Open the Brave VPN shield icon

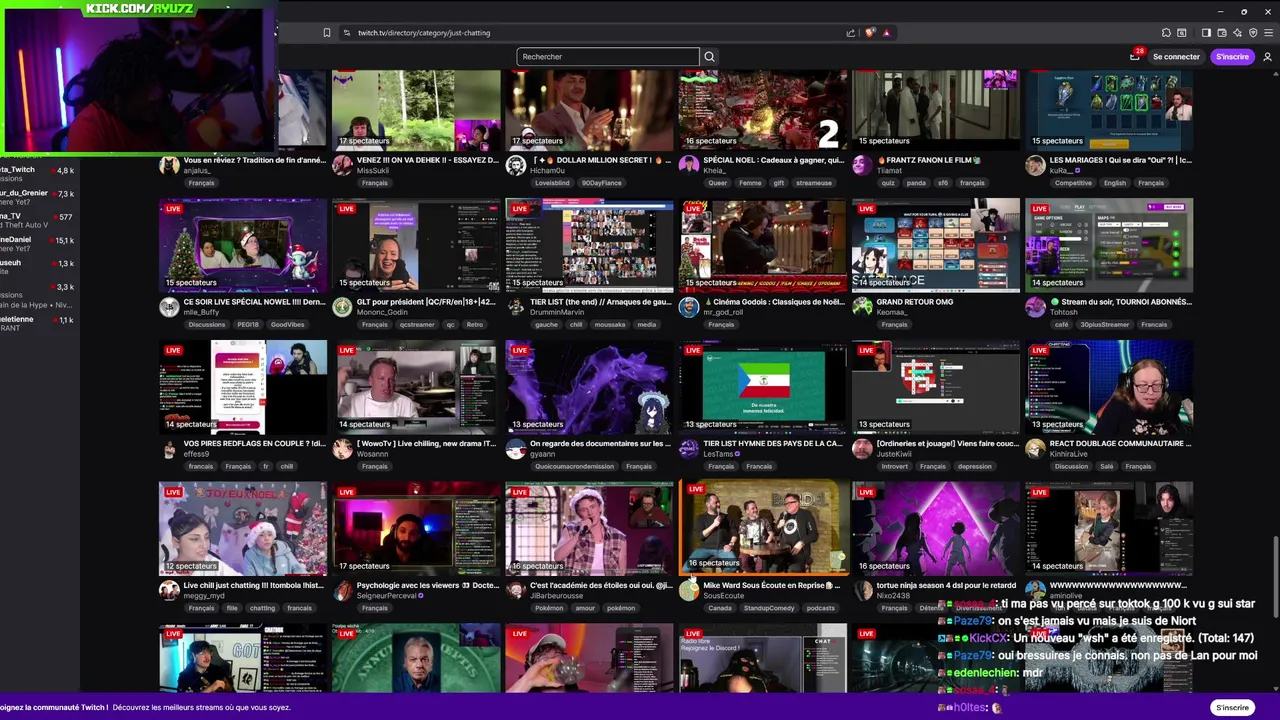click(x=1253, y=33)
